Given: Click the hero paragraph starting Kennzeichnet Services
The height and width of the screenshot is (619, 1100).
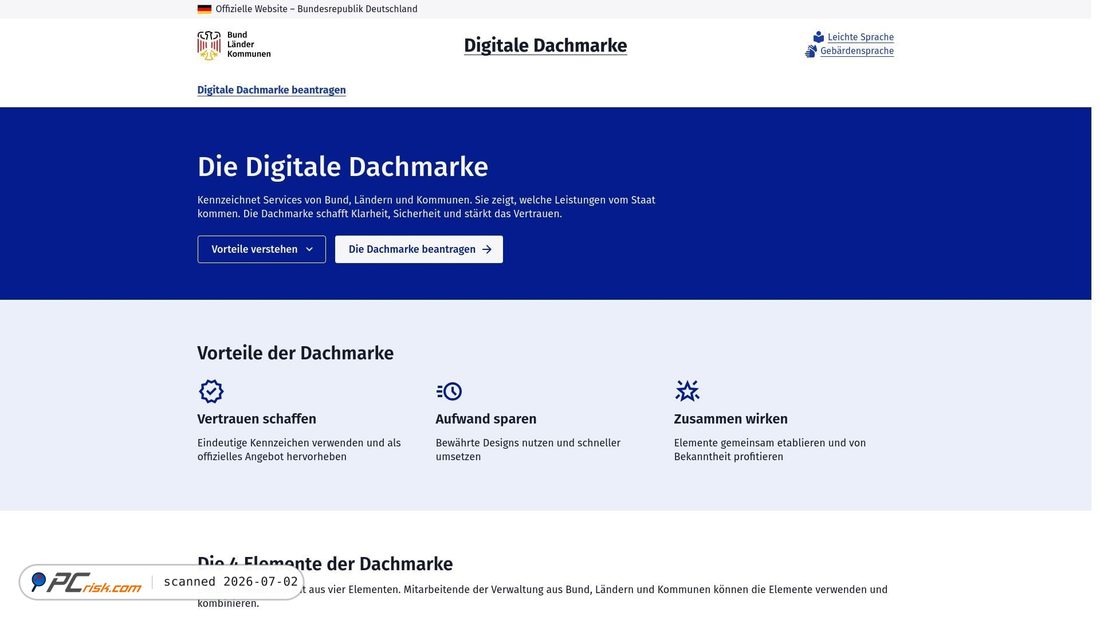Looking at the screenshot, I should pyautogui.click(x=426, y=207).
